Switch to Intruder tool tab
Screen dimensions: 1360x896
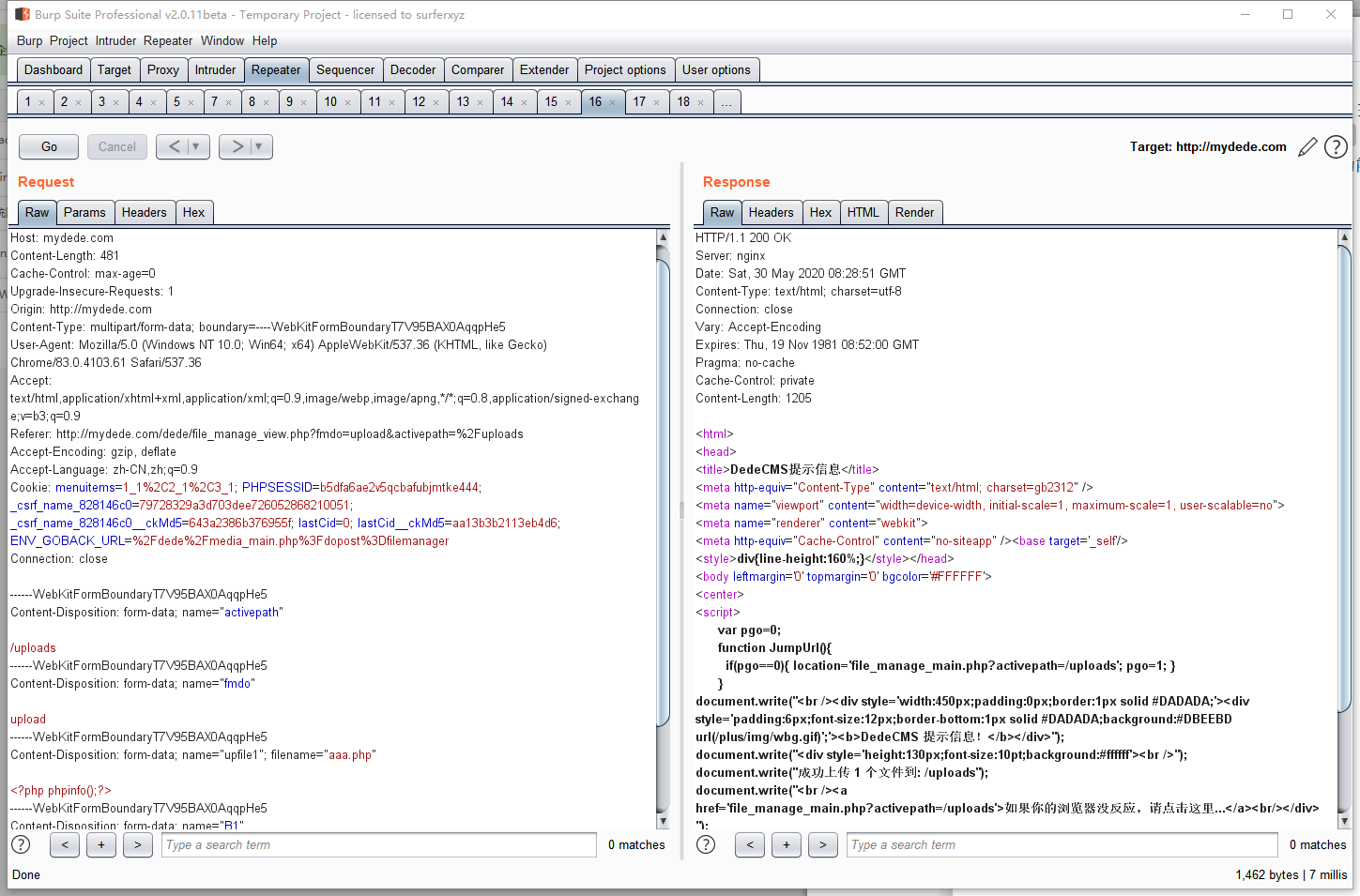click(x=215, y=69)
